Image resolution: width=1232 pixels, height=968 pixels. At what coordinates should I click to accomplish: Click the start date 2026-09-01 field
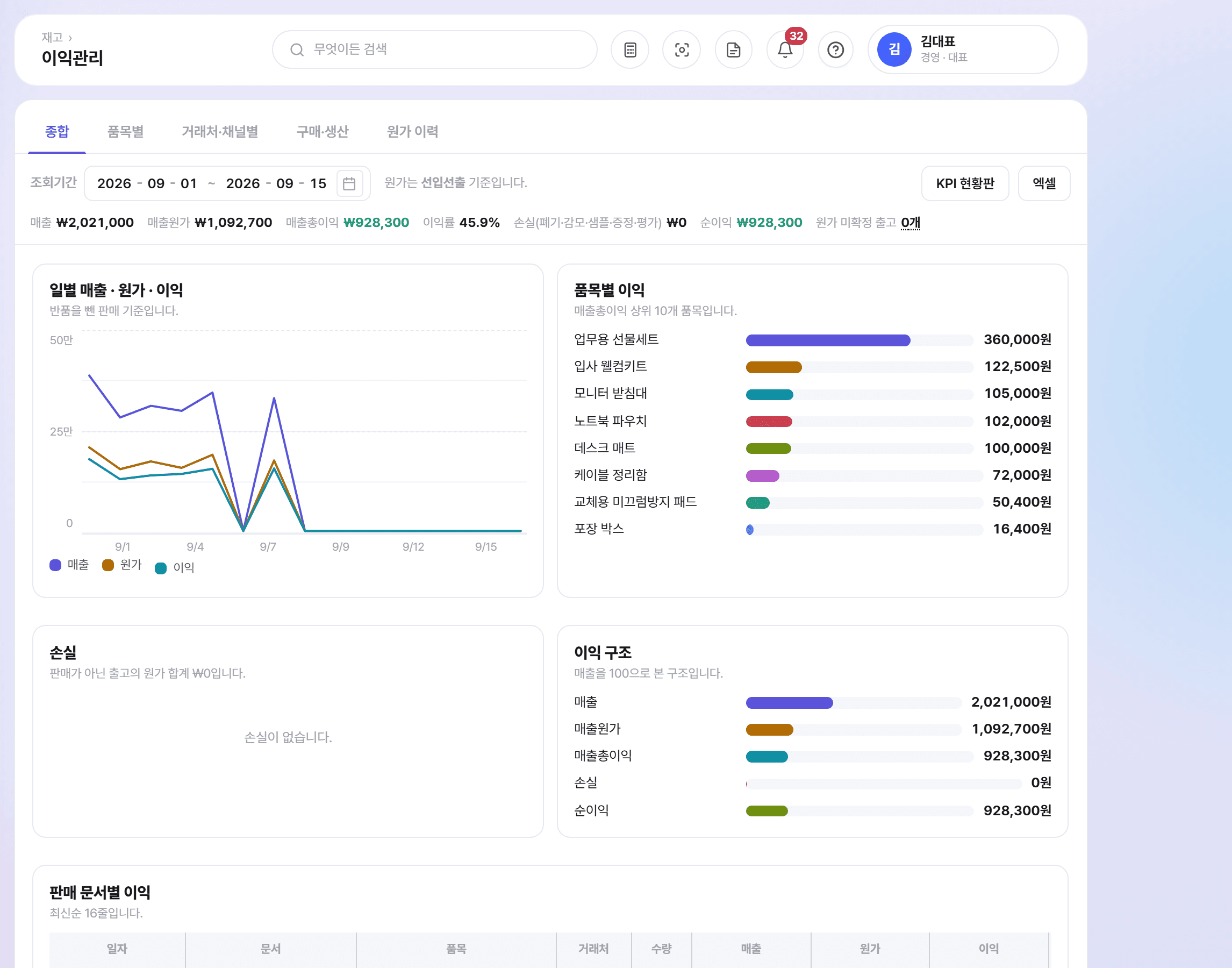pyautogui.click(x=147, y=183)
